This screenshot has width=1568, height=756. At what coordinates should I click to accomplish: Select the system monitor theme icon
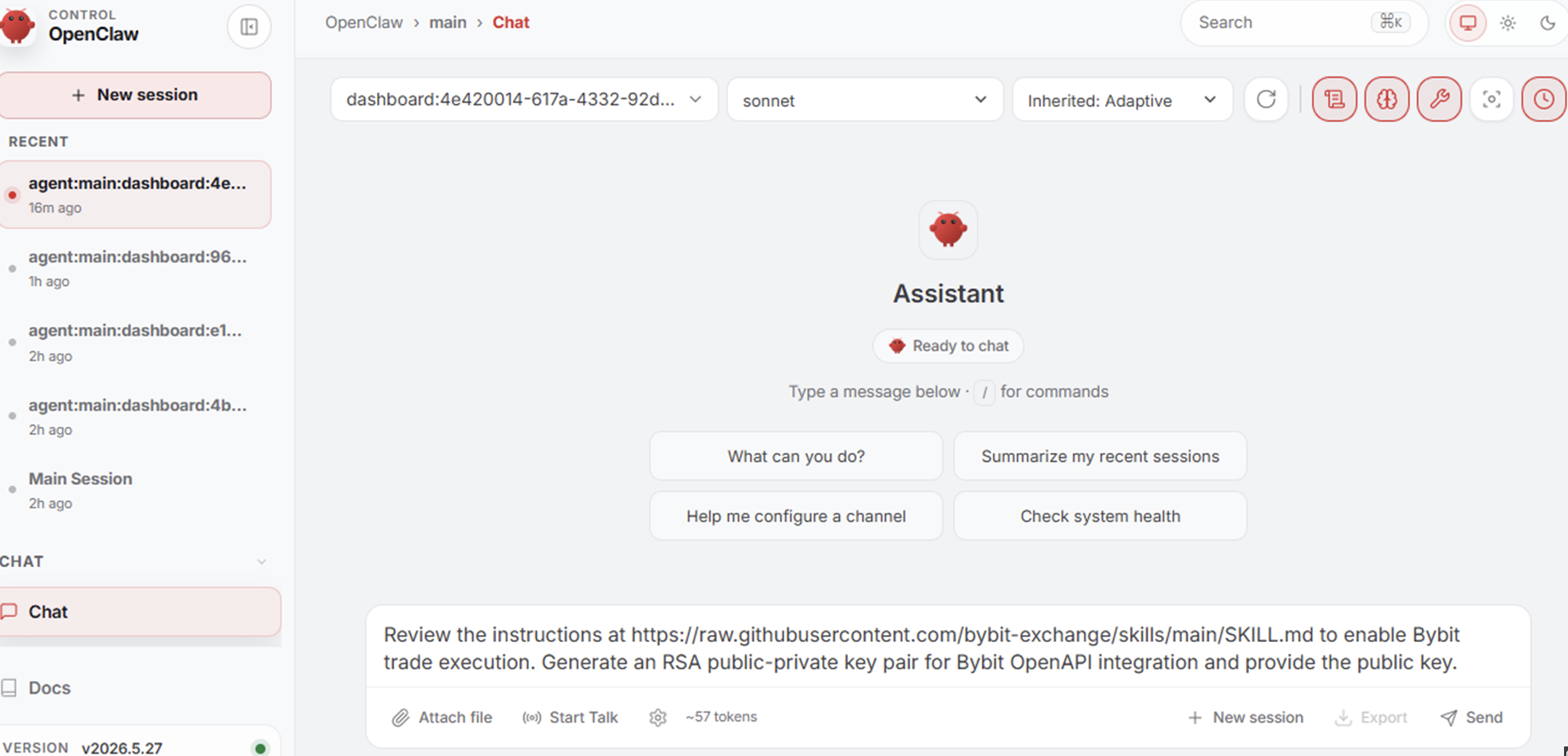coord(1468,23)
